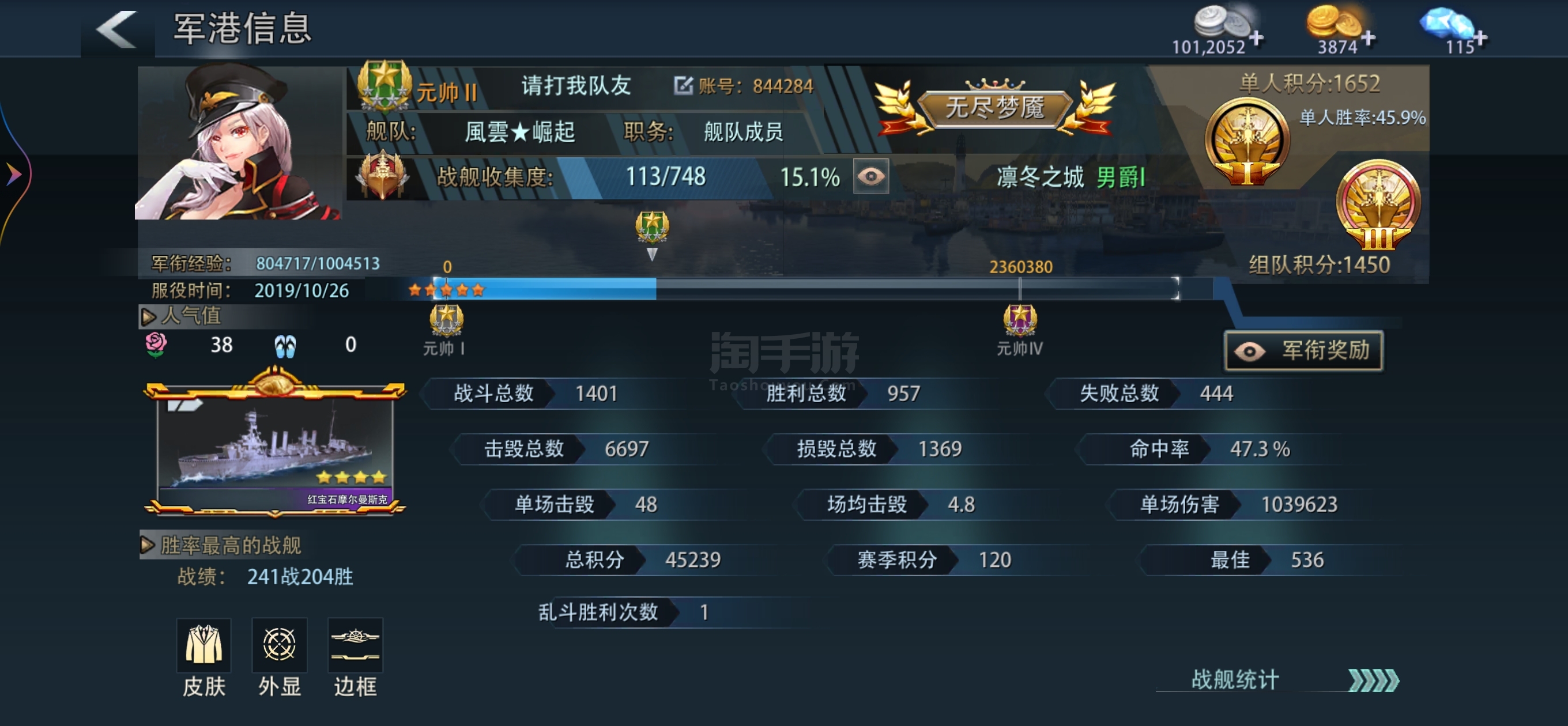Add diamonds with plus icon

[x=1480, y=39]
